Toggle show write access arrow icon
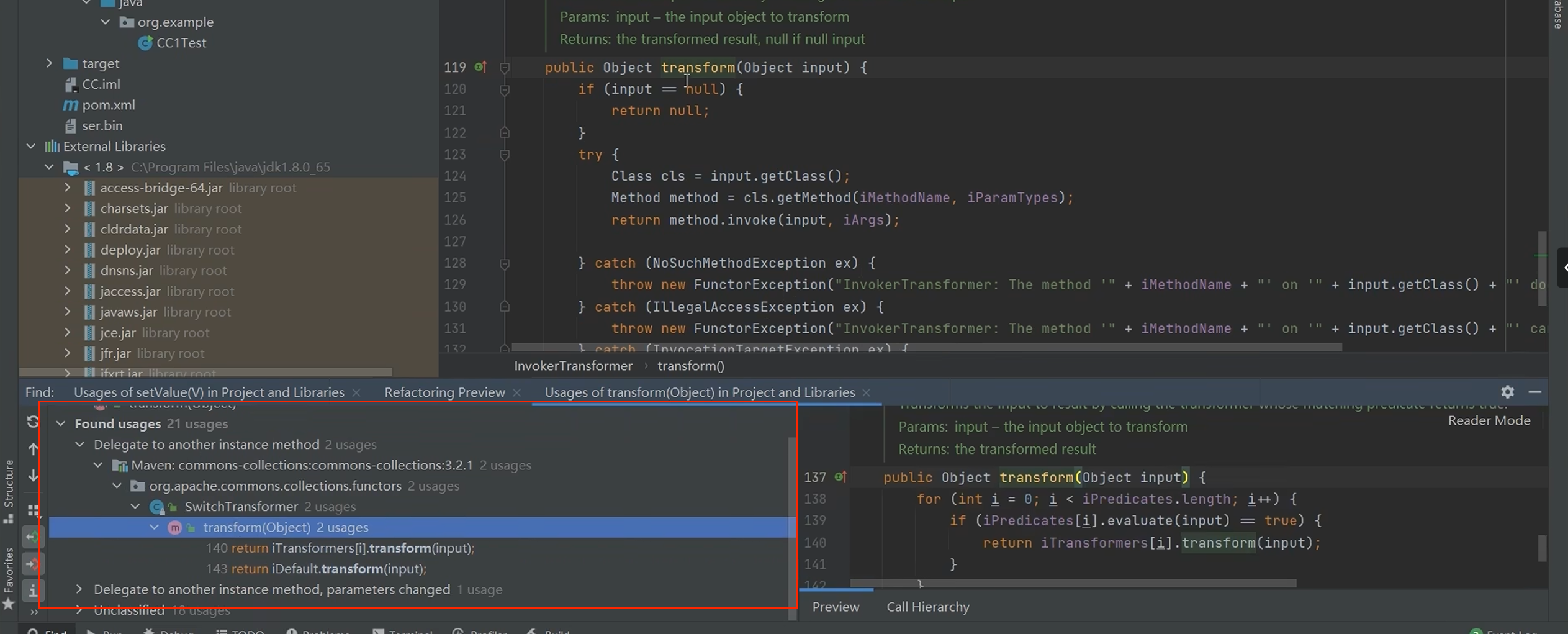This screenshot has width=1568, height=634. tap(33, 564)
